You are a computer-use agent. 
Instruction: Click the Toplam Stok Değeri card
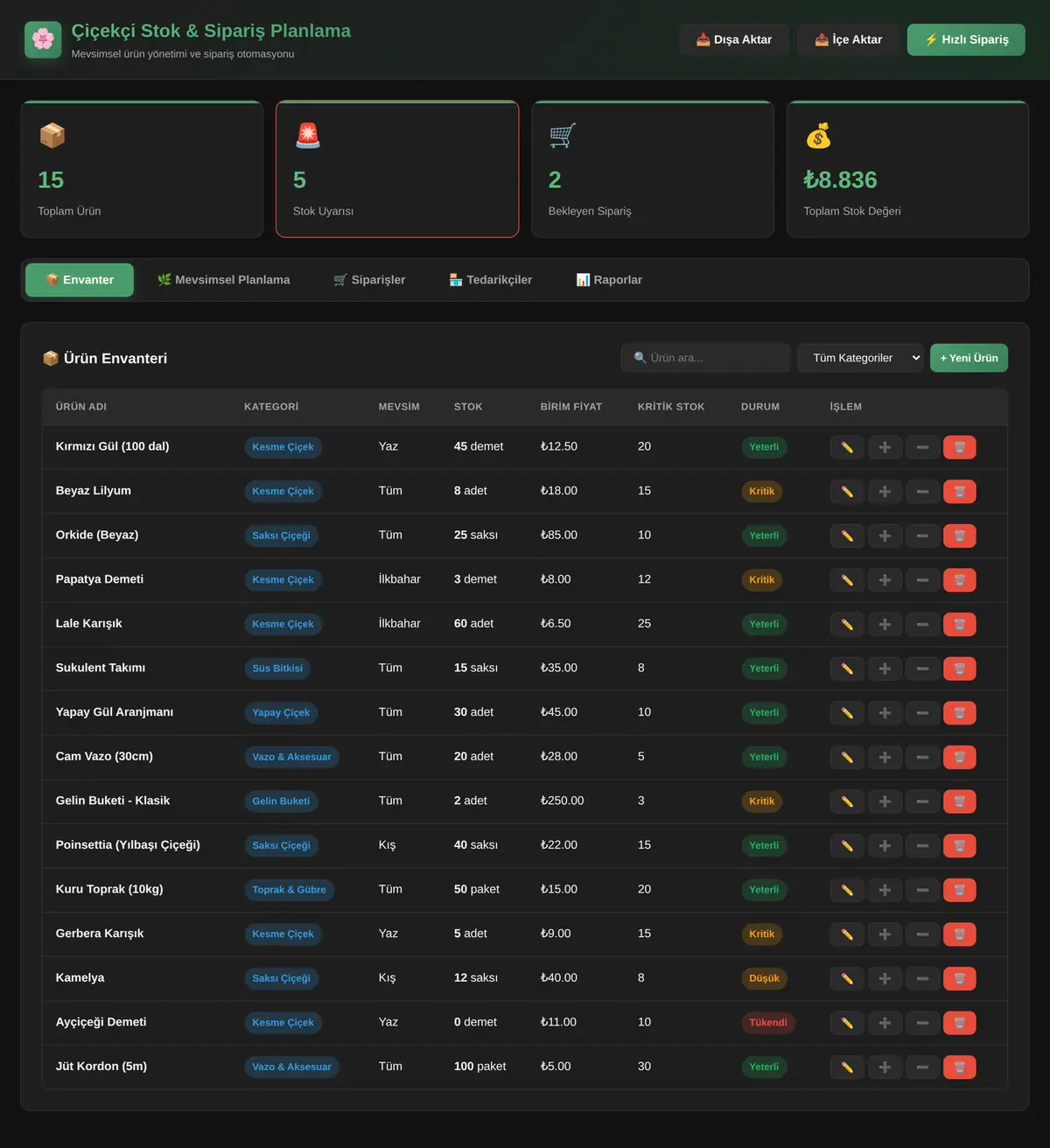click(908, 169)
